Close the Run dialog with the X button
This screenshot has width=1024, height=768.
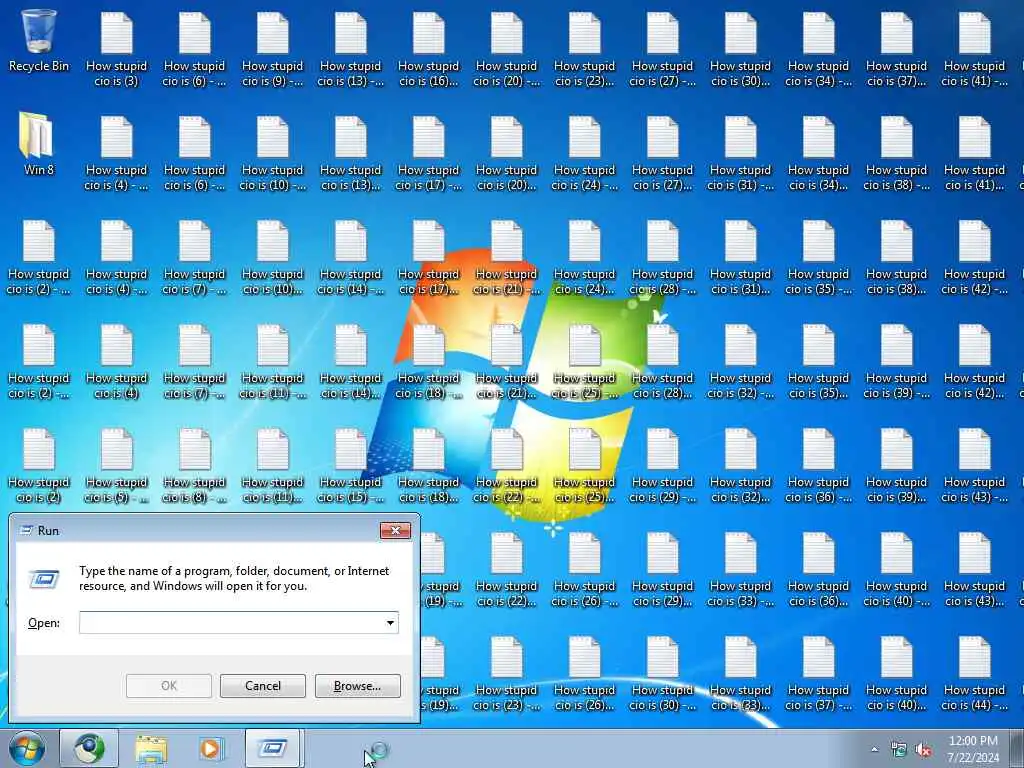(395, 530)
